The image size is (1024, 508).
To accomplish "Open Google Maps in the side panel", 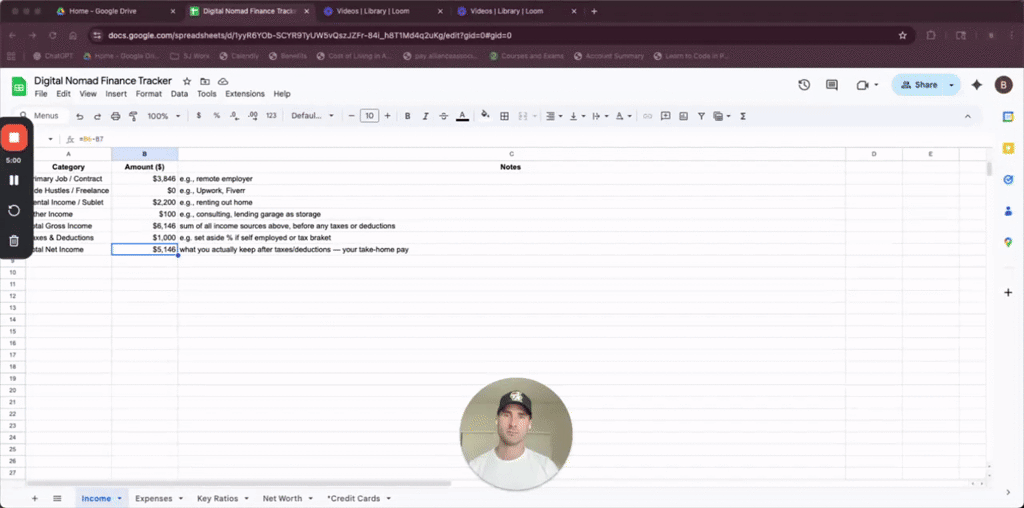I will click(x=1008, y=242).
